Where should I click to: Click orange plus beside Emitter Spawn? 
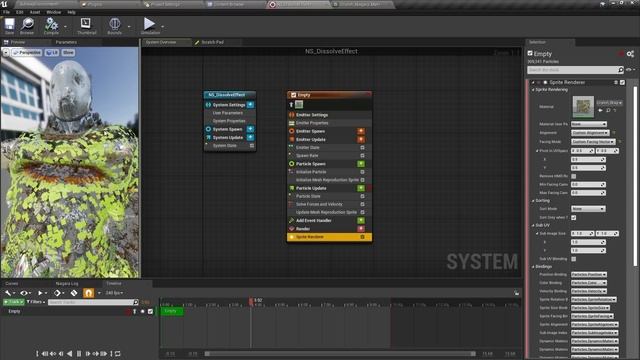[361, 131]
